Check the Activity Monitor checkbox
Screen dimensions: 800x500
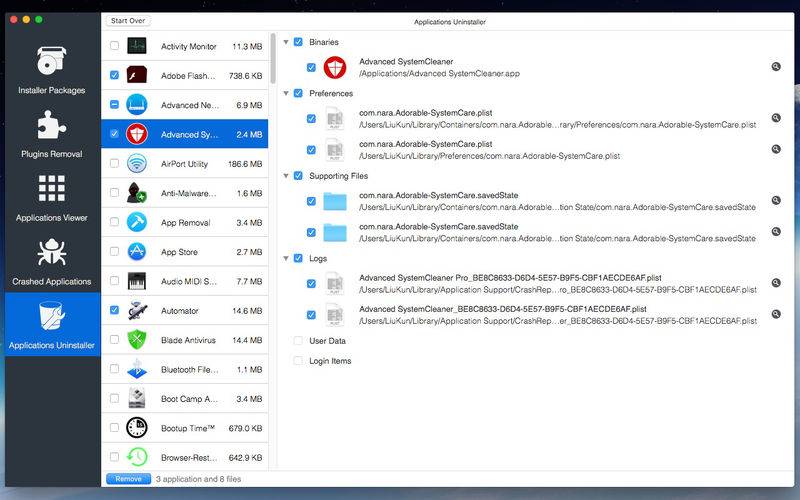pyautogui.click(x=114, y=45)
